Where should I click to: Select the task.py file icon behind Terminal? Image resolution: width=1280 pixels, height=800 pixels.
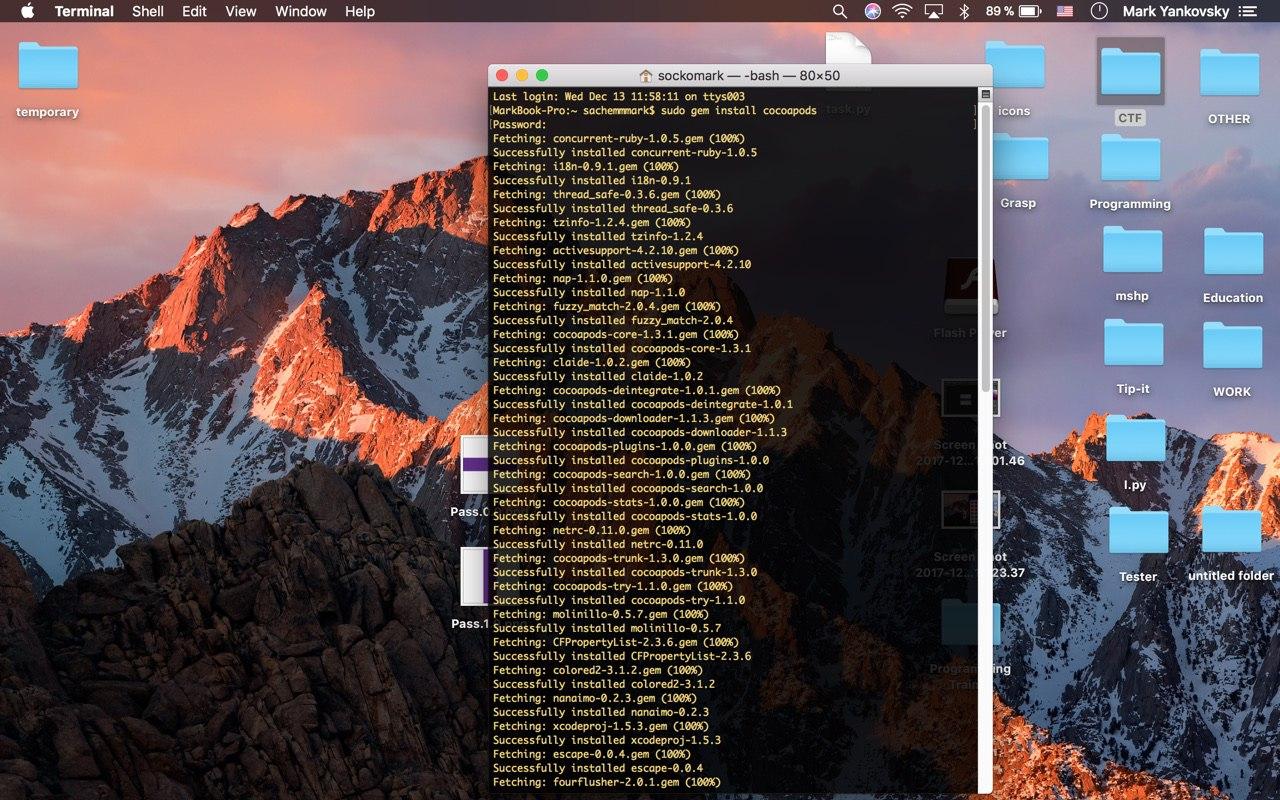[x=848, y=48]
